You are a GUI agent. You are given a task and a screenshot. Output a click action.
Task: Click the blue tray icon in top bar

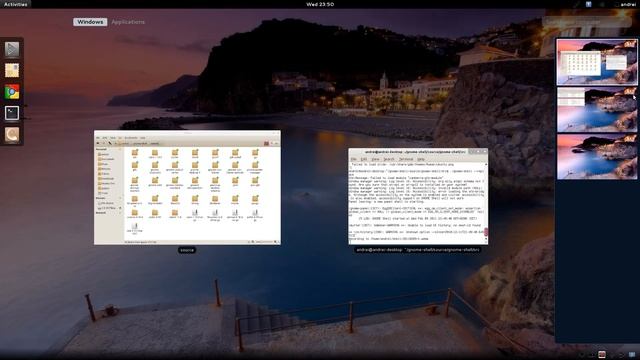589,4
